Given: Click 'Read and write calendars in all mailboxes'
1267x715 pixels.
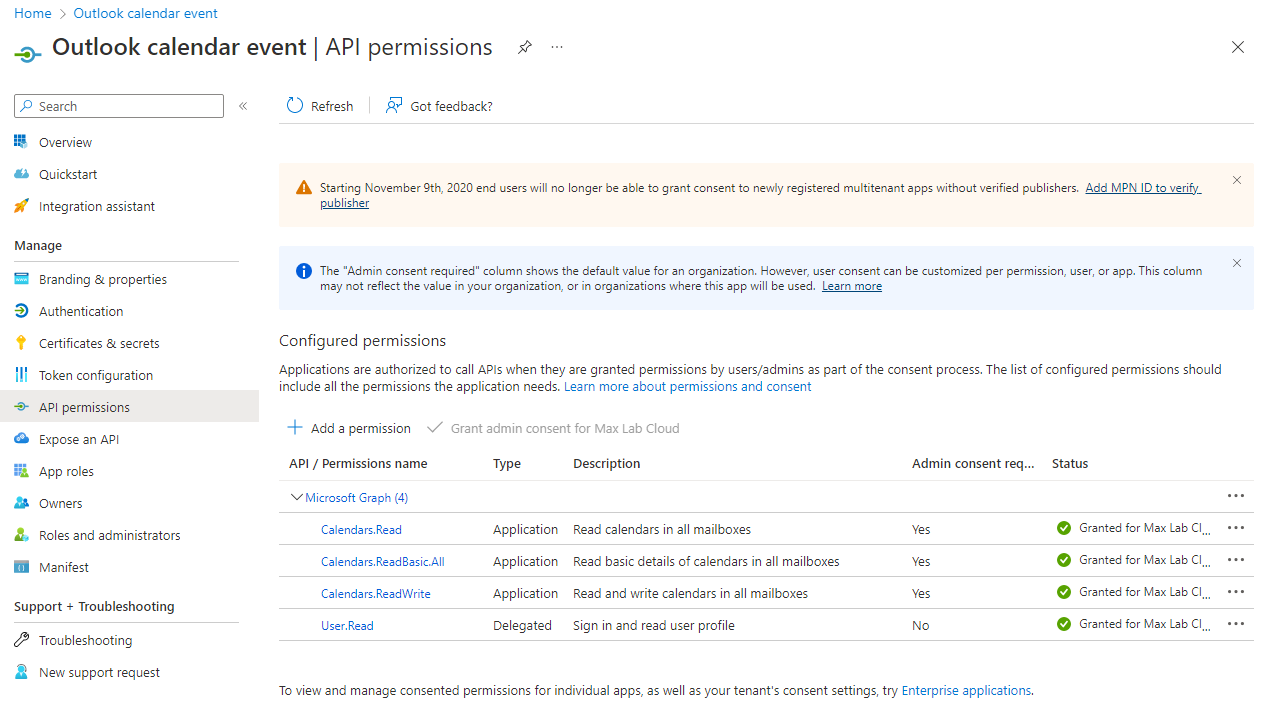Looking at the screenshot, I should coord(690,593).
